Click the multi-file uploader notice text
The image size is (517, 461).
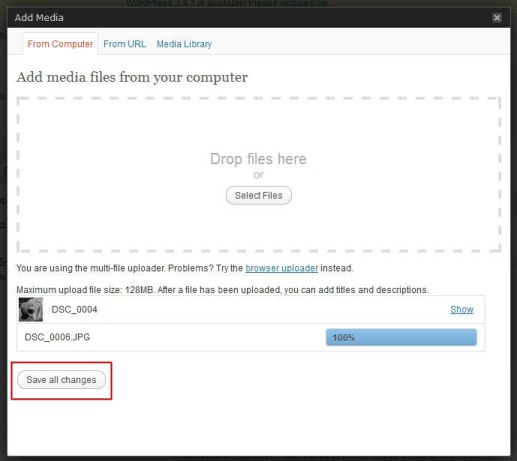click(x=185, y=268)
